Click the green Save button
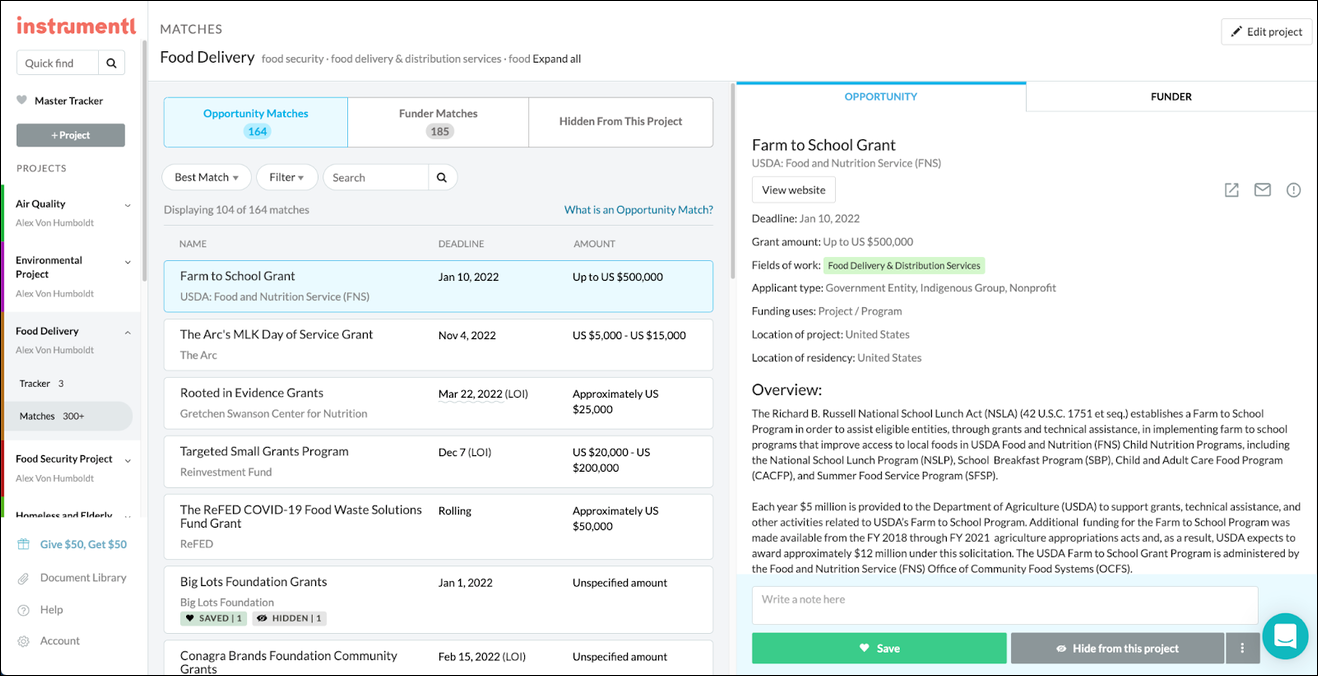Screen dimensions: 1318x676 (879, 648)
